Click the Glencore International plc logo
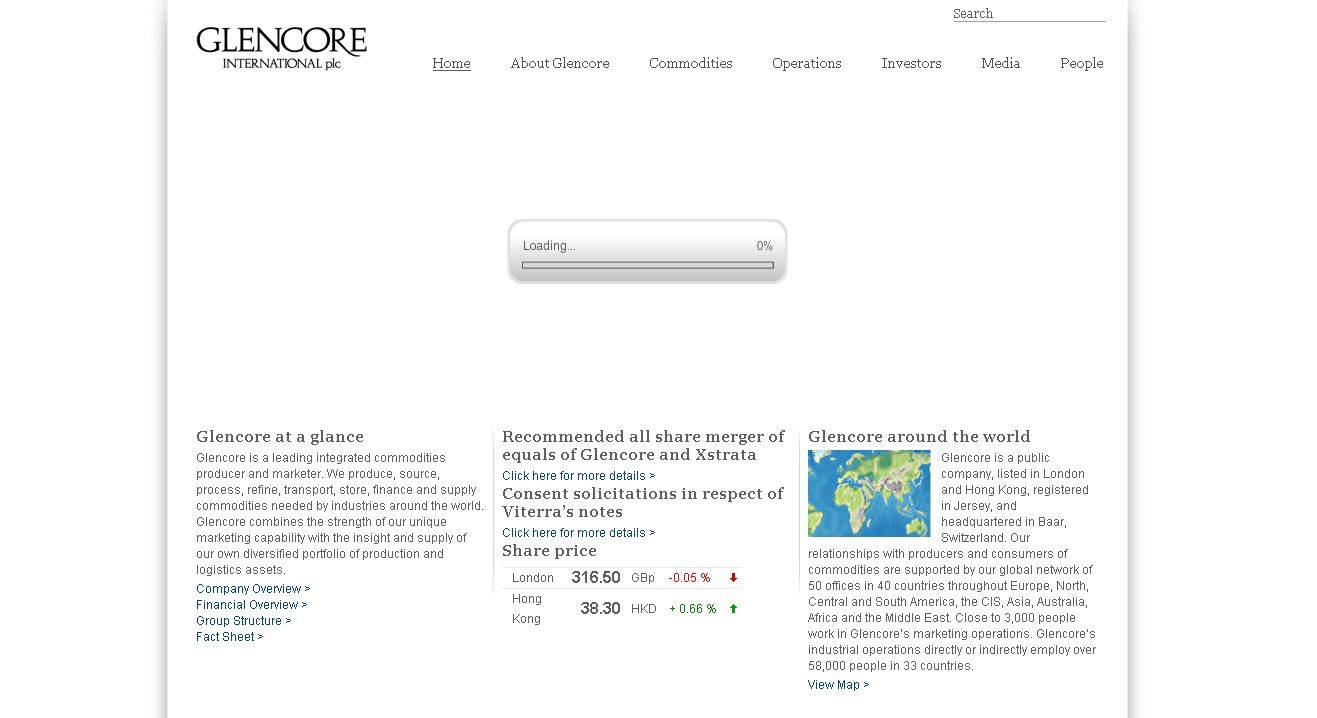 pyautogui.click(x=281, y=48)
